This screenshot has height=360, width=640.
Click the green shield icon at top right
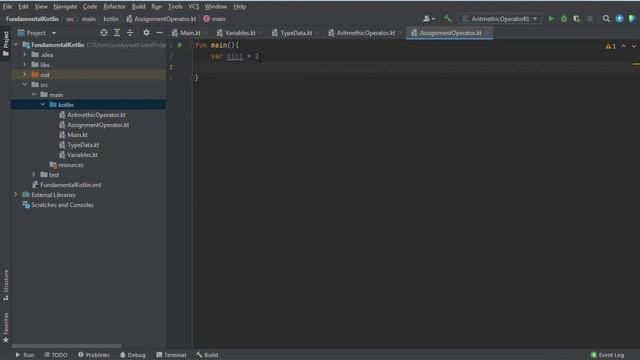632,19
